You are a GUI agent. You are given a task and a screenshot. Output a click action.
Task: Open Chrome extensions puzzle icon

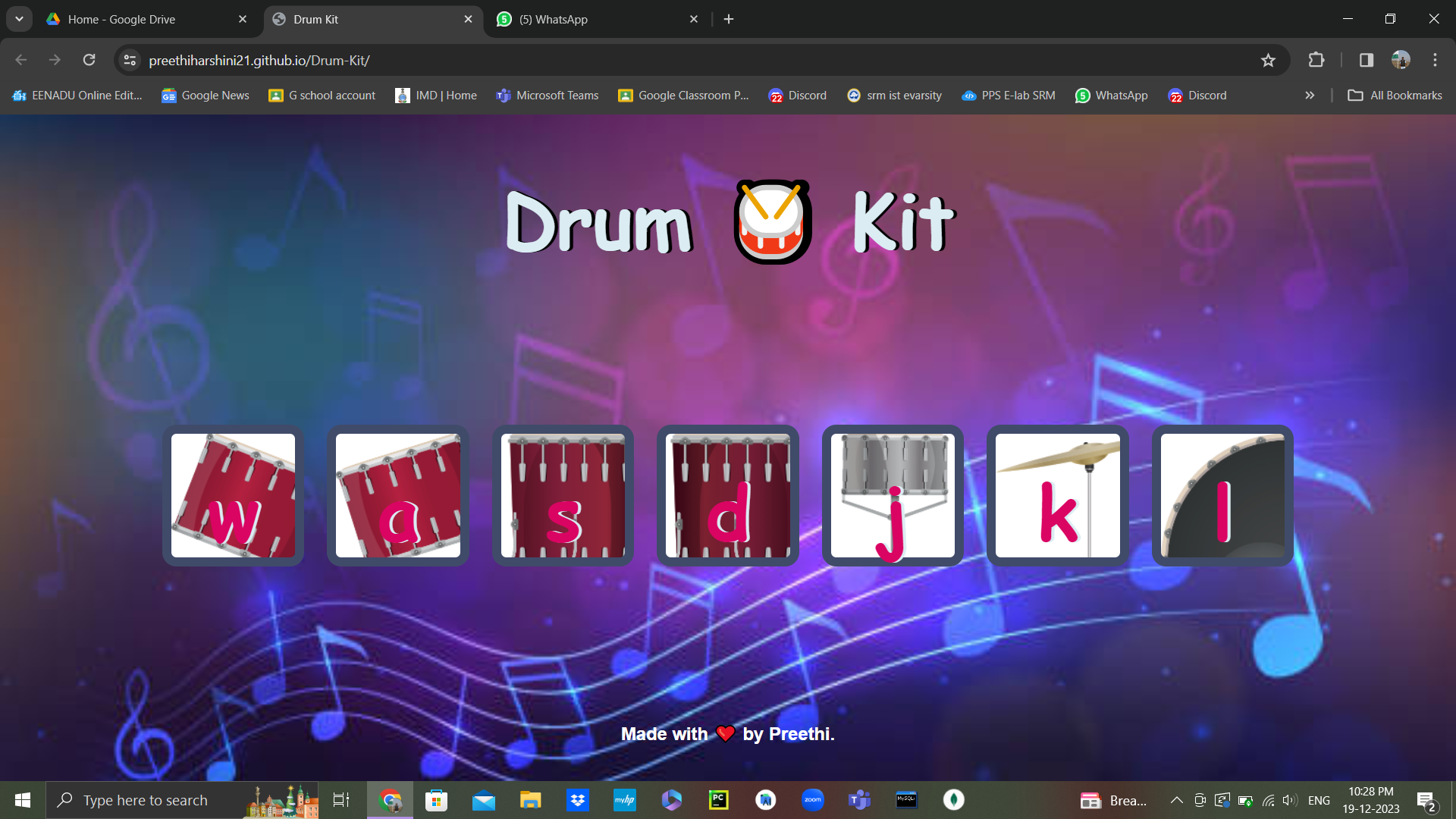pos(1316,60)
